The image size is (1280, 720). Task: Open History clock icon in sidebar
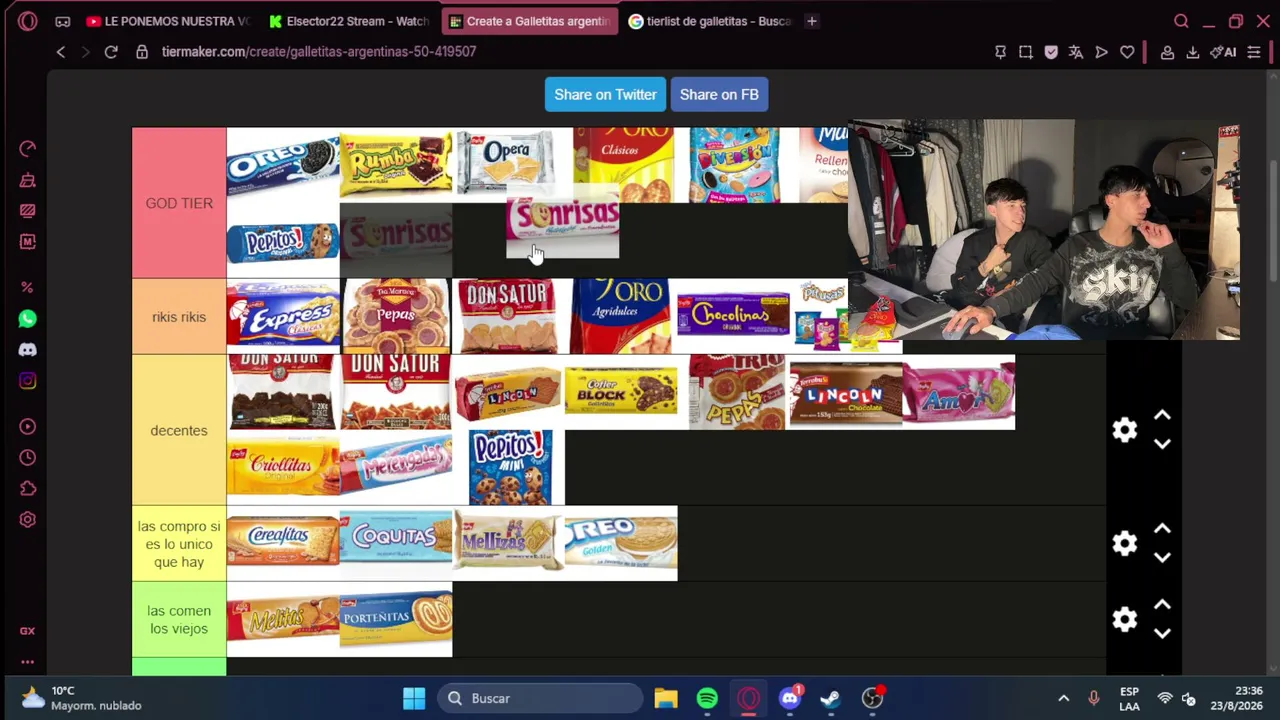[x=27, y=458]
